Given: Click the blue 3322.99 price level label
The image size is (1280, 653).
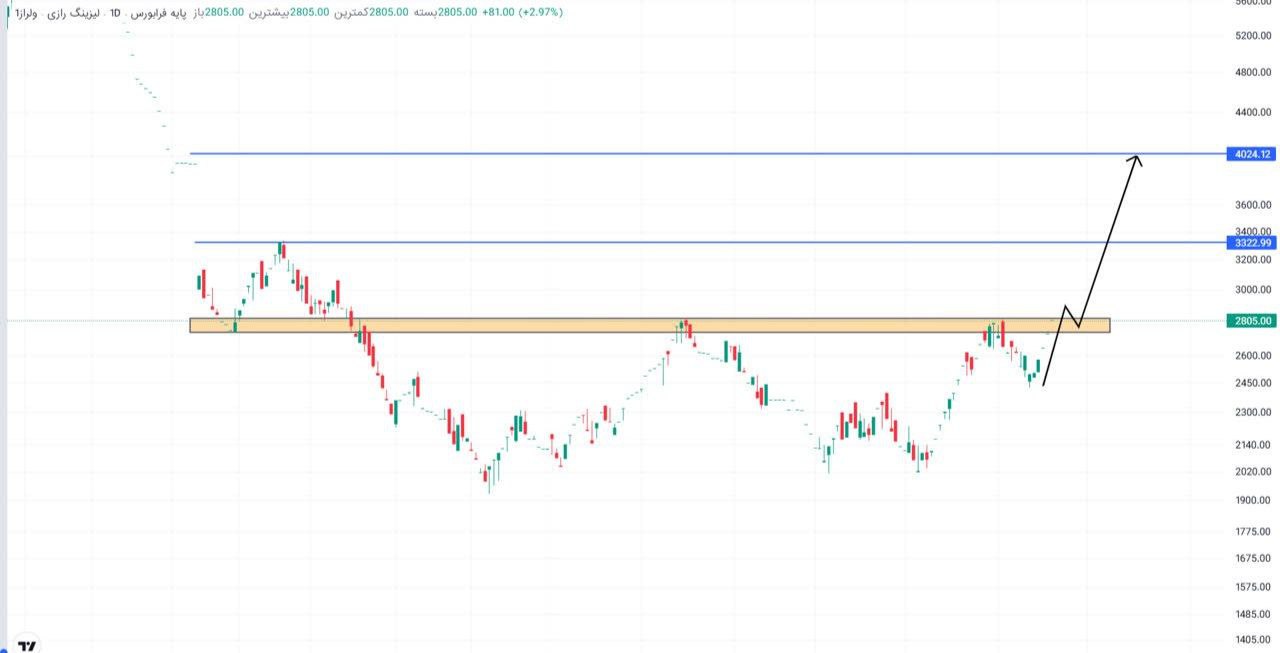Looking at the screenshot, I should (x=1251, y=243).
